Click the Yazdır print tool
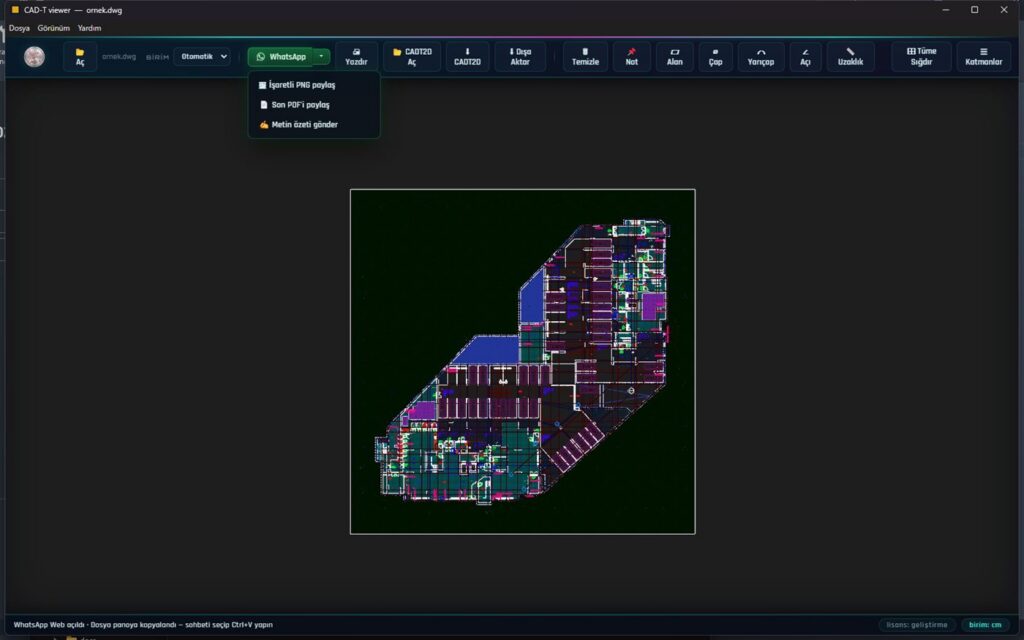Viewport: 1024px width, 640px height. click(356, 57)
